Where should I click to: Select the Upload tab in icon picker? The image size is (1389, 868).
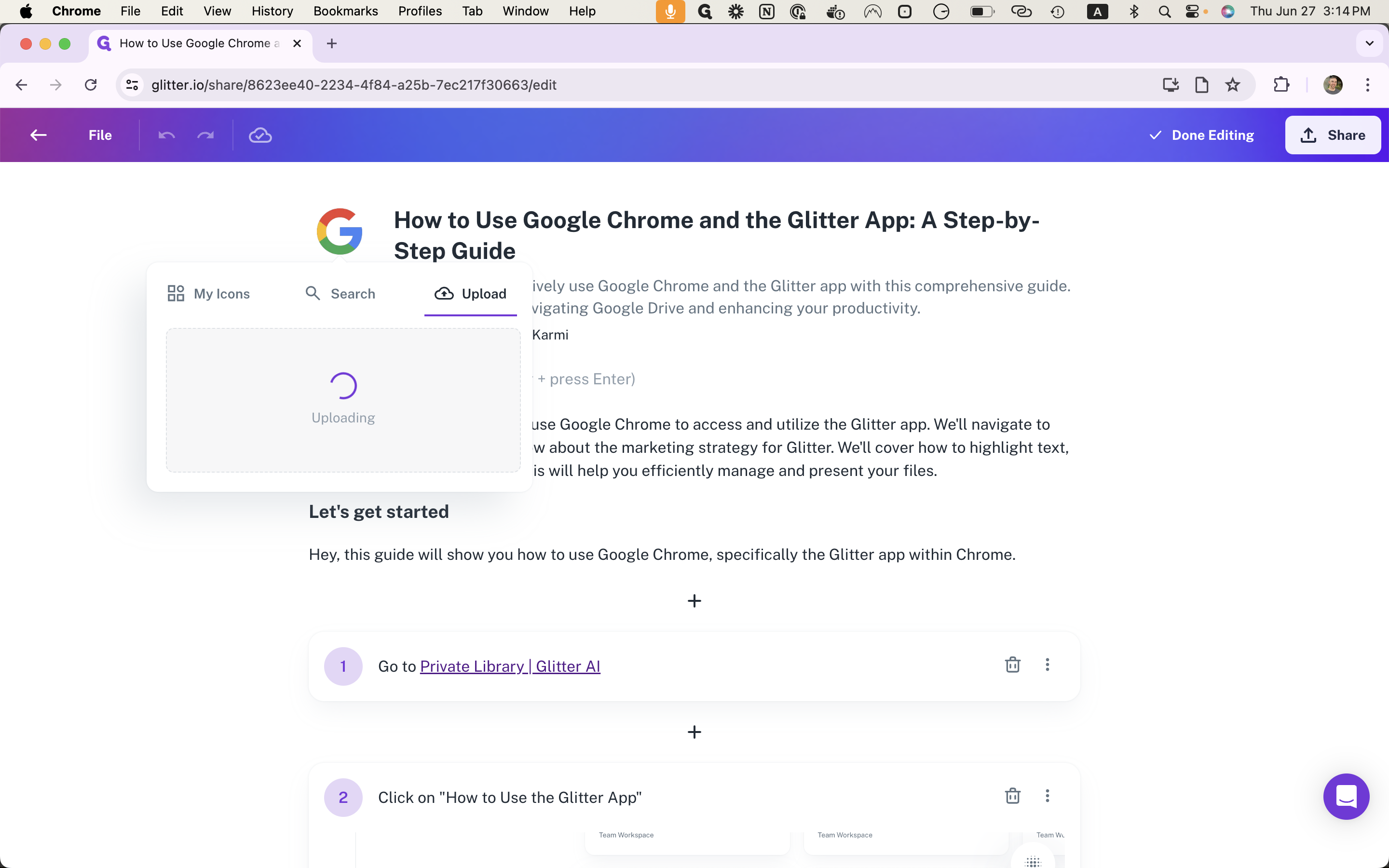pos(471,293)
